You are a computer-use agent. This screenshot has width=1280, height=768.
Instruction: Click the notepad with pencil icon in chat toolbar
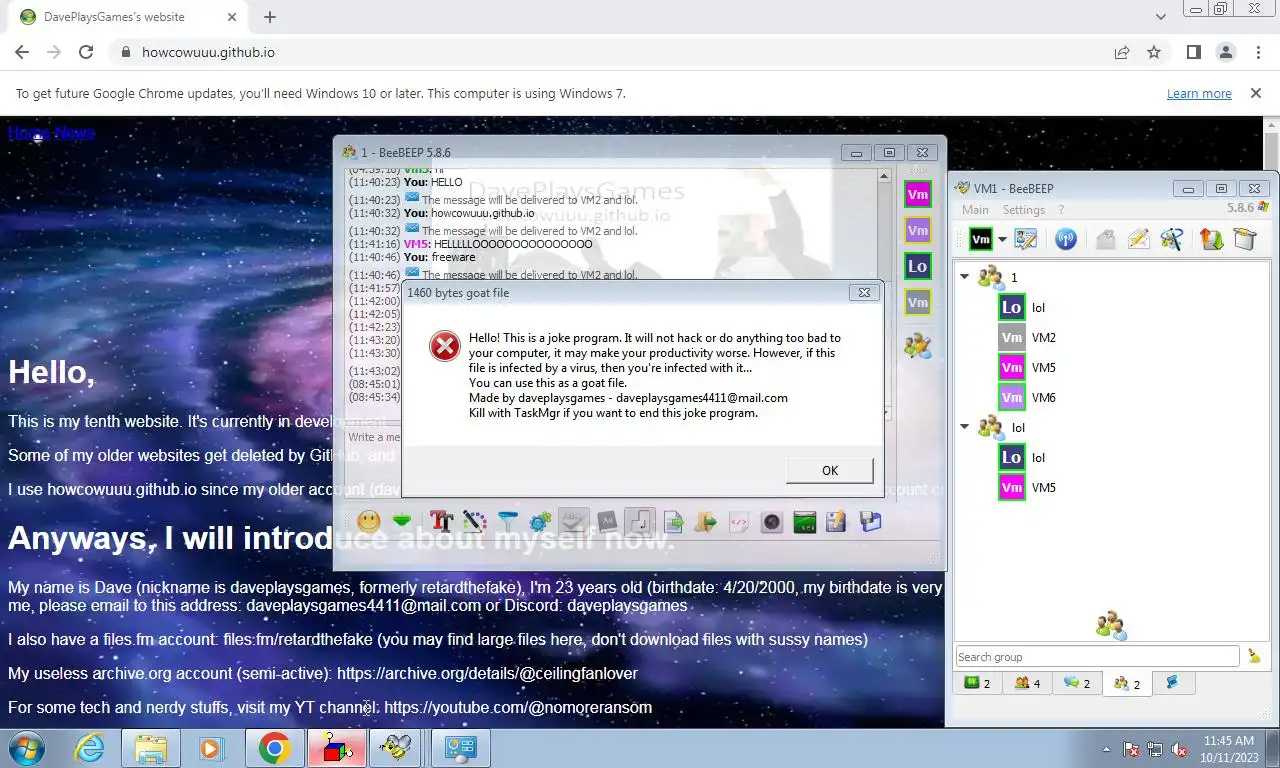click(x=837, y=521)
